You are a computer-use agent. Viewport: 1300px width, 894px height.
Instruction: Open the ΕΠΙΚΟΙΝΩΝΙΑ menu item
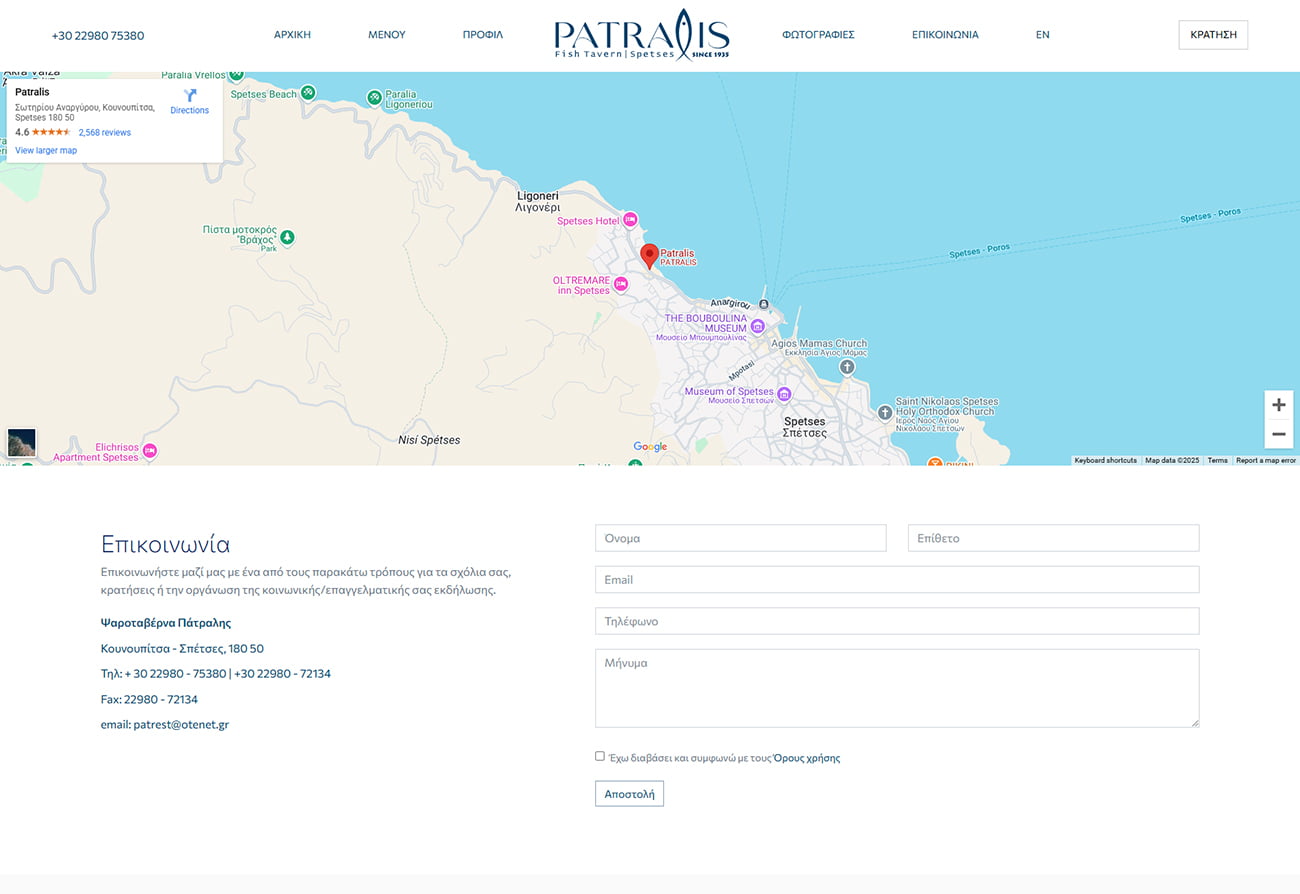tap(945, 35)
